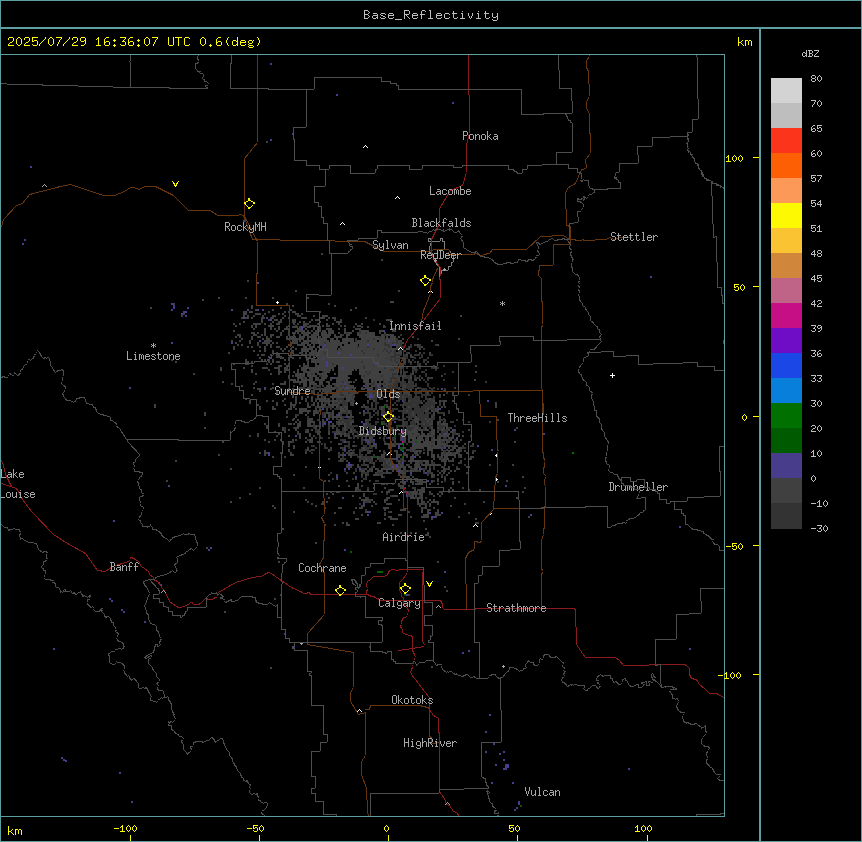The image size is (862, 842).
Task: Click the Stettler city label
Action: coord(634,237)
